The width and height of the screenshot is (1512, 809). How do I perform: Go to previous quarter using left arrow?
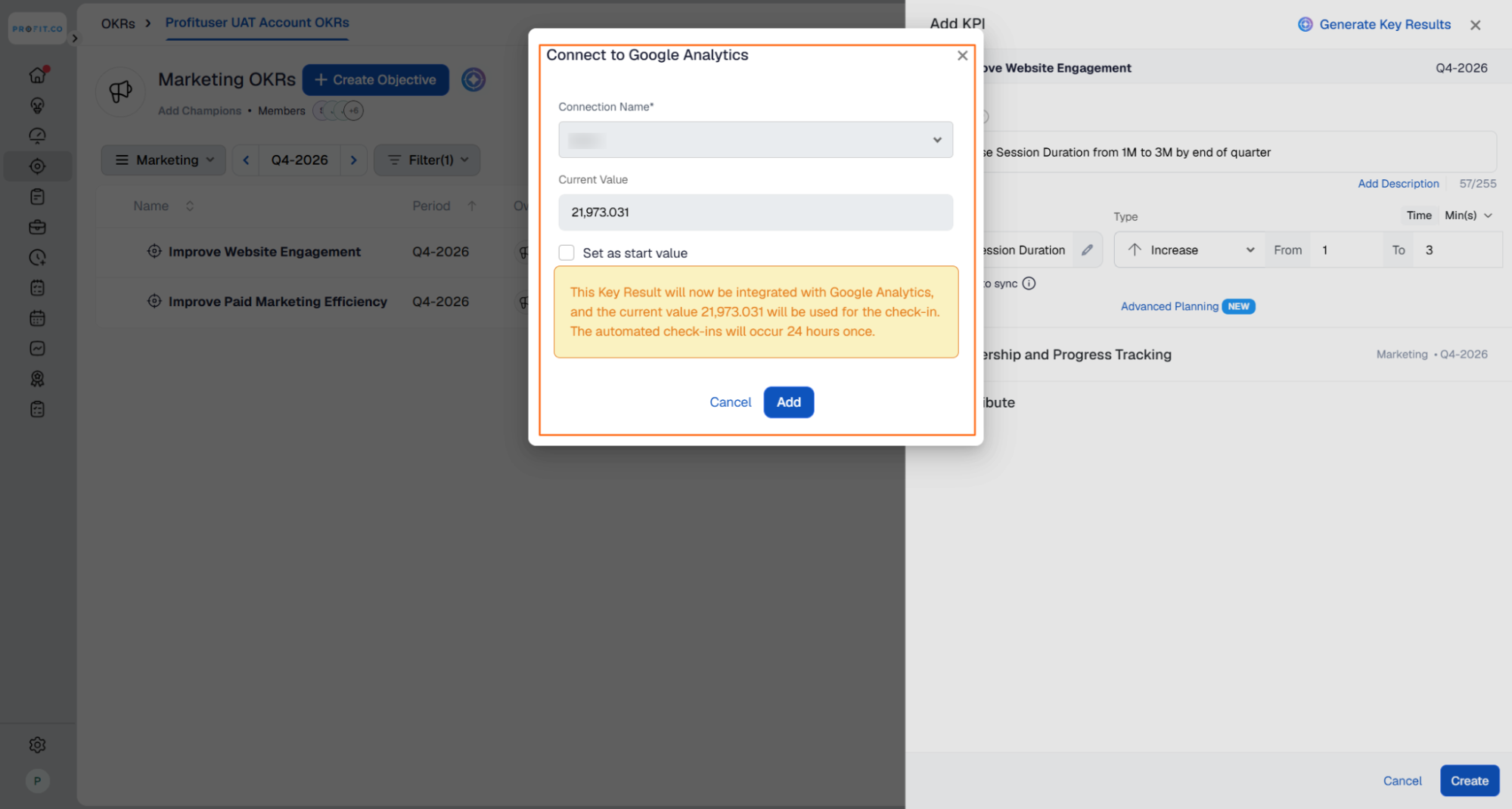point(246,160)
